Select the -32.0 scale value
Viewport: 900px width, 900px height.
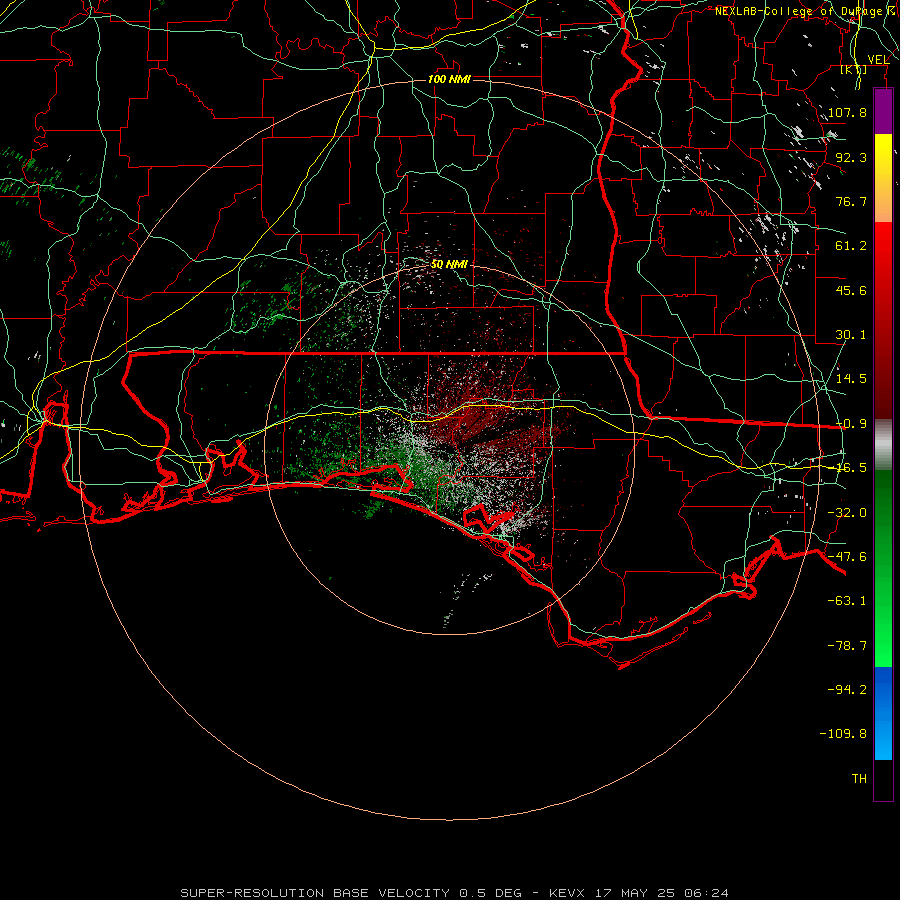click(847, 513)
